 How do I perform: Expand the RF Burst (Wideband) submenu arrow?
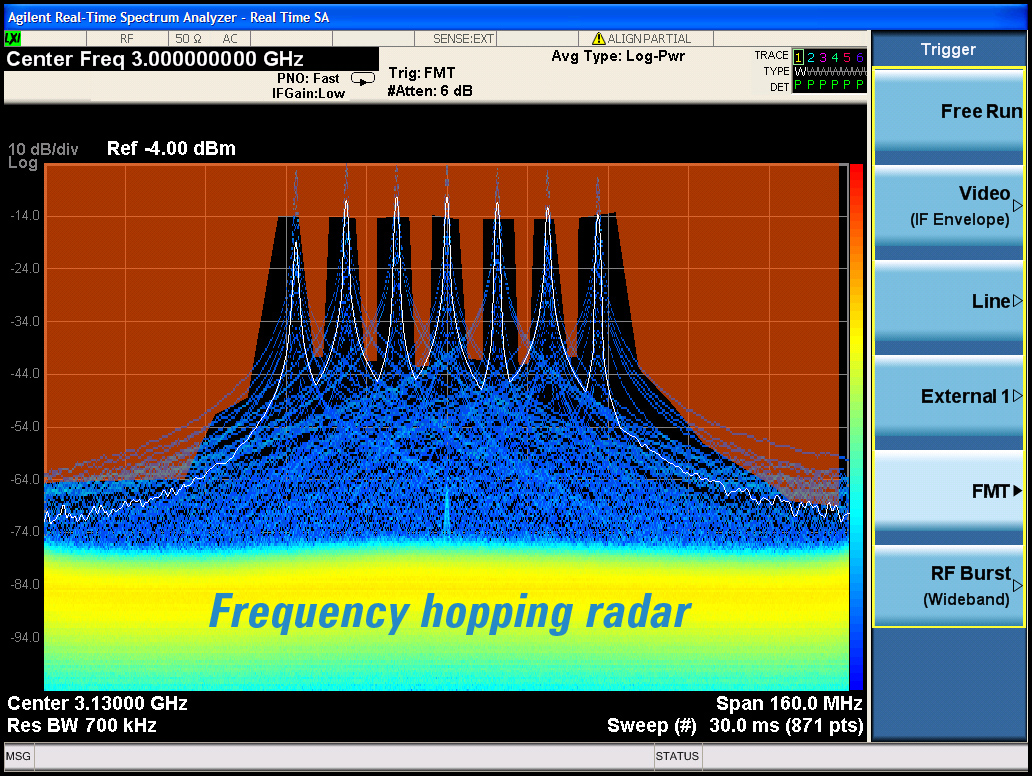[1017, 584]
